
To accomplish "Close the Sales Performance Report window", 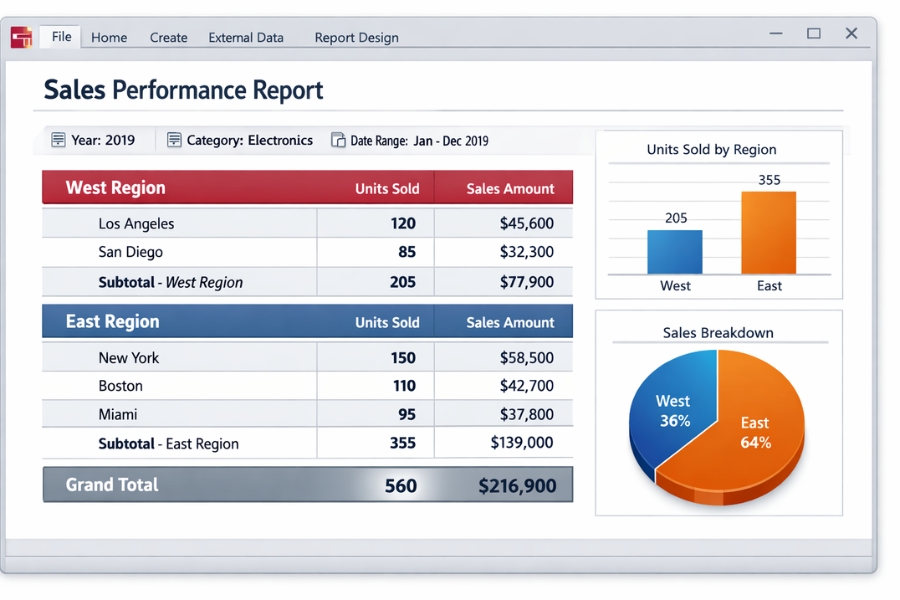I will (x=851, y=33).
